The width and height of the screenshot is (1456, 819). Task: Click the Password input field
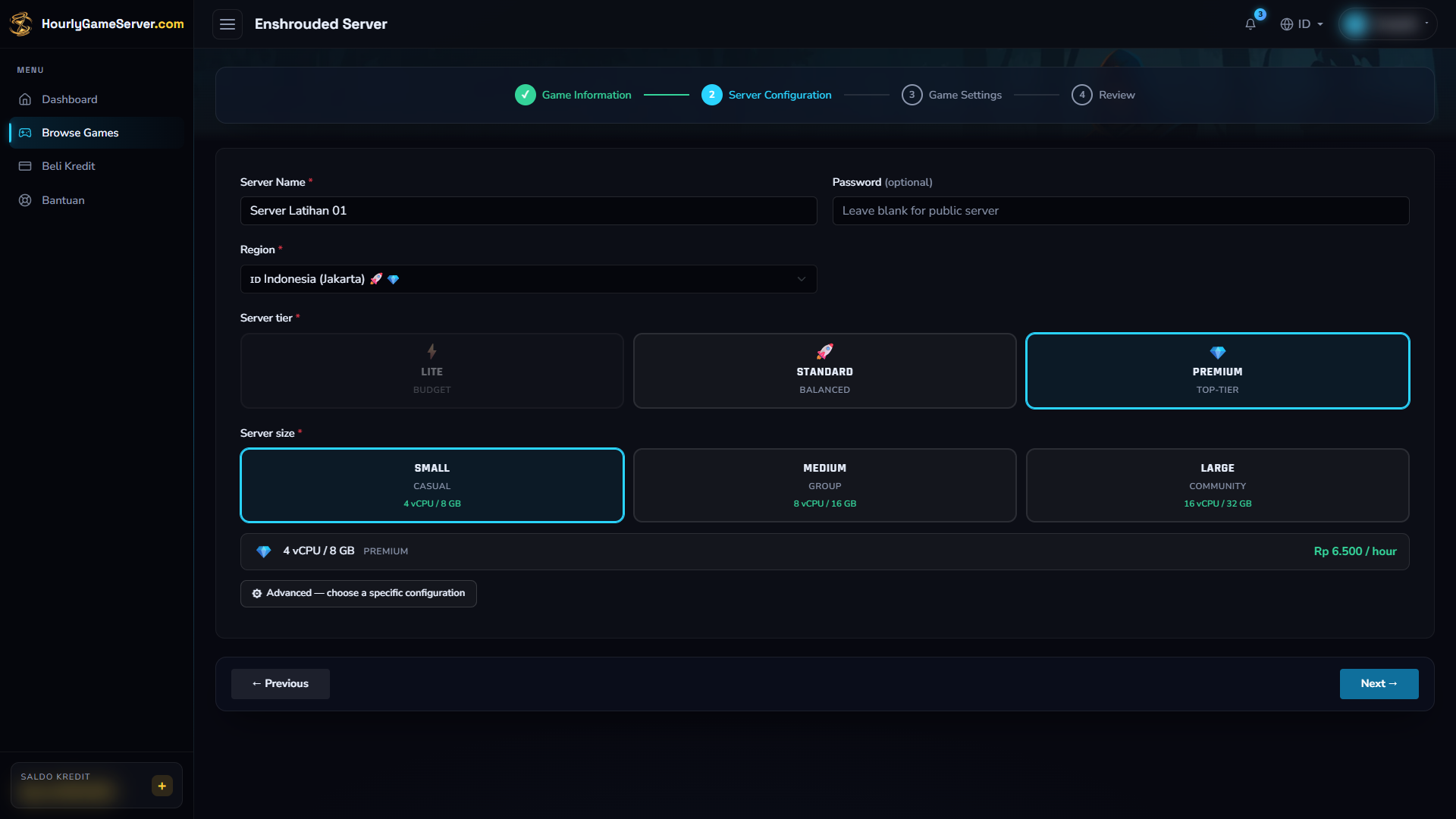point(1121,211)
